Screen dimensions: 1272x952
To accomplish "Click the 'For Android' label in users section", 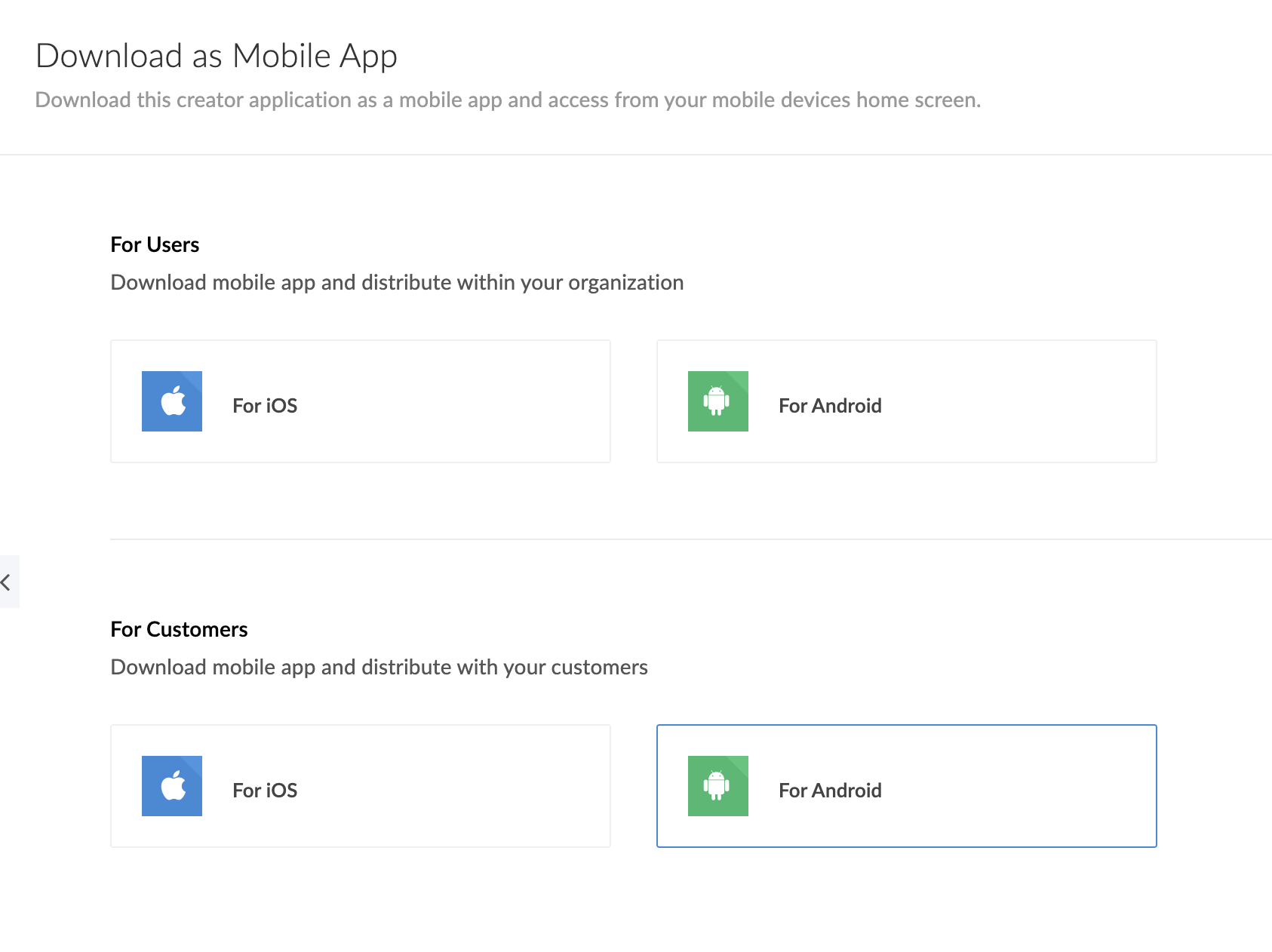I will point(829,405).
